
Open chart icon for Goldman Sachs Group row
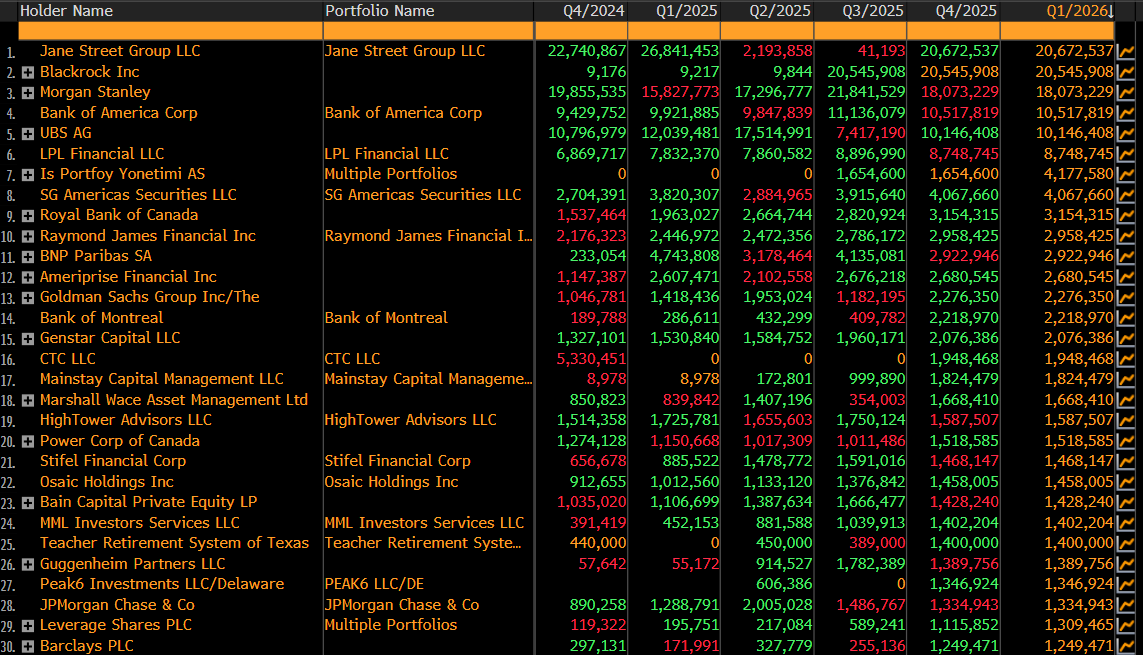[x=1126, y=297]
